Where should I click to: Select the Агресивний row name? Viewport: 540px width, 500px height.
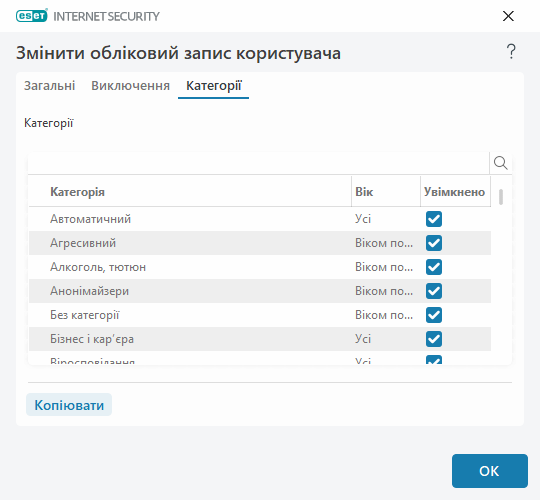click(x=83, y=243)
